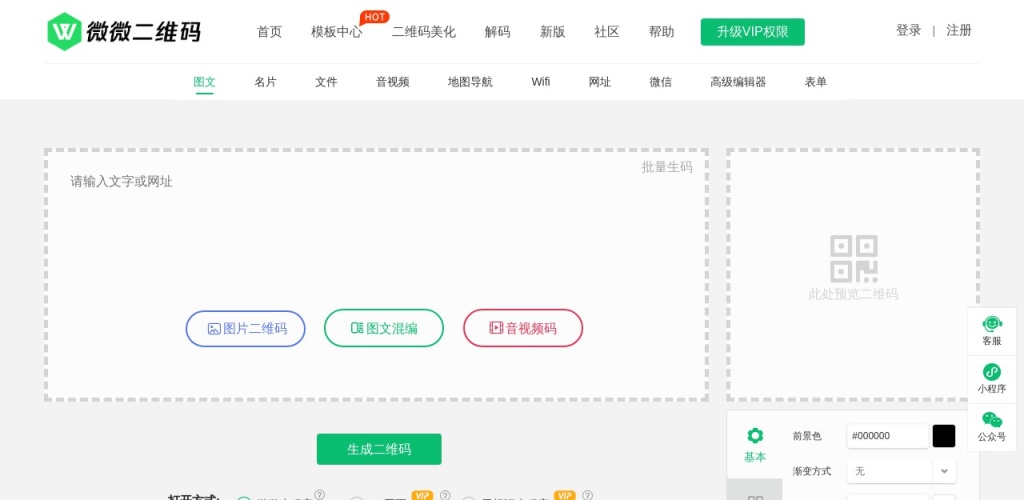Viewport: 1024px width, 500px height.
Task: Click the 生成二维码 button
Action: tap(379, 449)
